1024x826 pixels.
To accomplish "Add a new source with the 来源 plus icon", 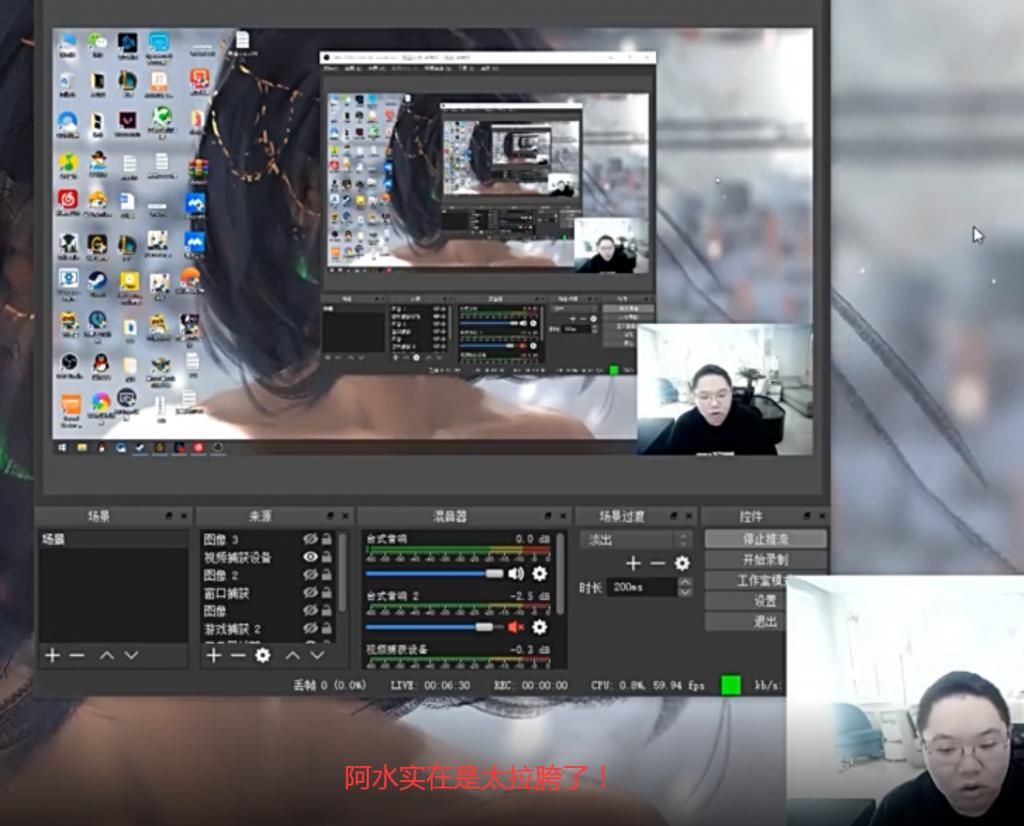I will (214, 655).
